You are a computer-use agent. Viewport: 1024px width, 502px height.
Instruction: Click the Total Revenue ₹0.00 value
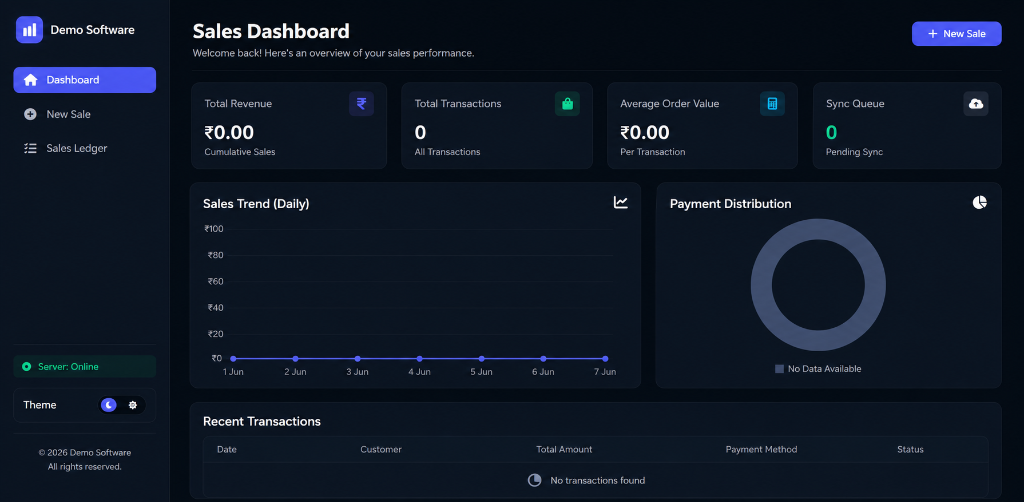[229, 133]
